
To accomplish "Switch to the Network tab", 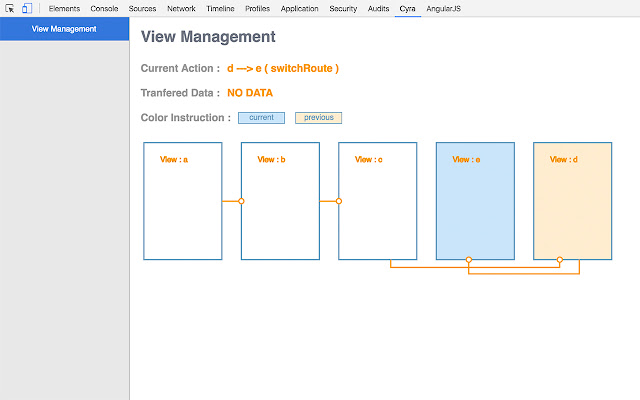I will point(181,9).
